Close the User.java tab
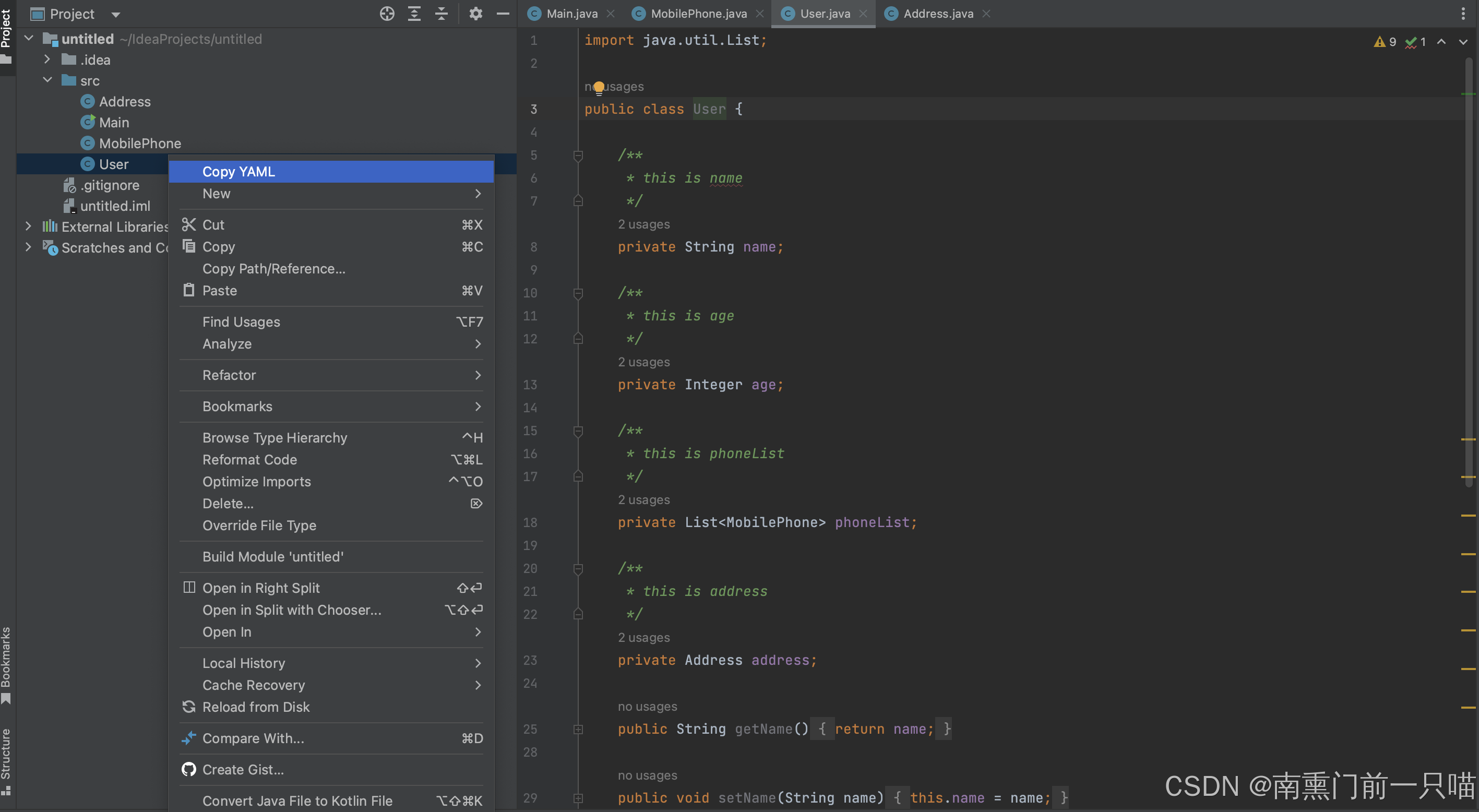The height and width of the screenshot is (812, 1479). click(862, 14)
